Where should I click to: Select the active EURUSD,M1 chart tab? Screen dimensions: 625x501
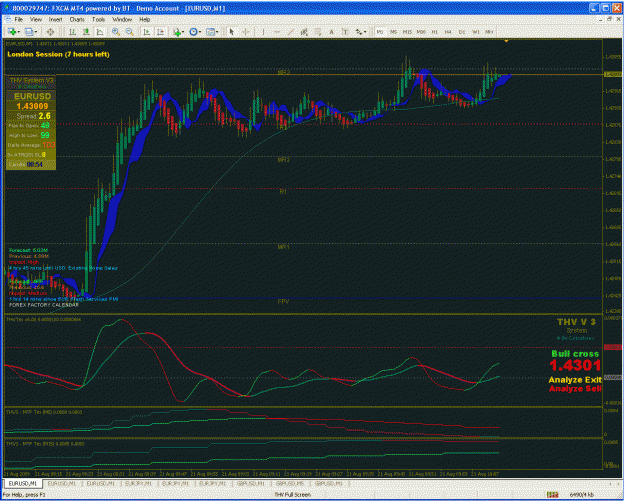(23, 483)
